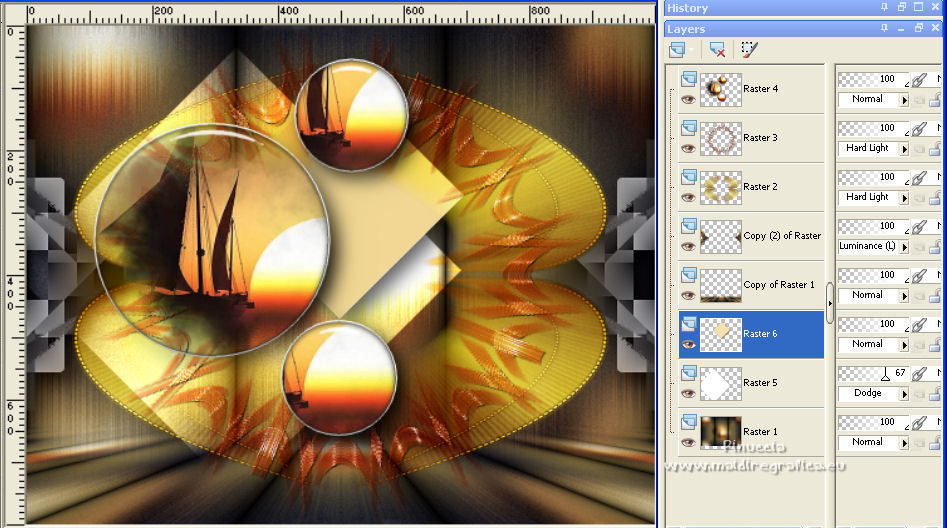Image resolution: width=947 pixels, height=528 pixels.
Task: Select the Raster 2 layer name
Action: pos(760,187)
